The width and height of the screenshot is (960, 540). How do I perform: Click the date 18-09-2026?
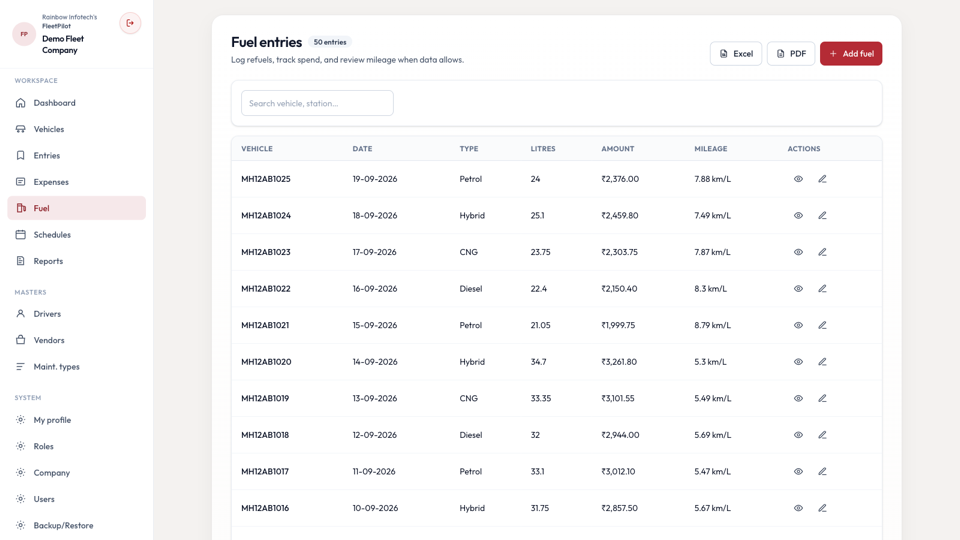tap(375, 216)
